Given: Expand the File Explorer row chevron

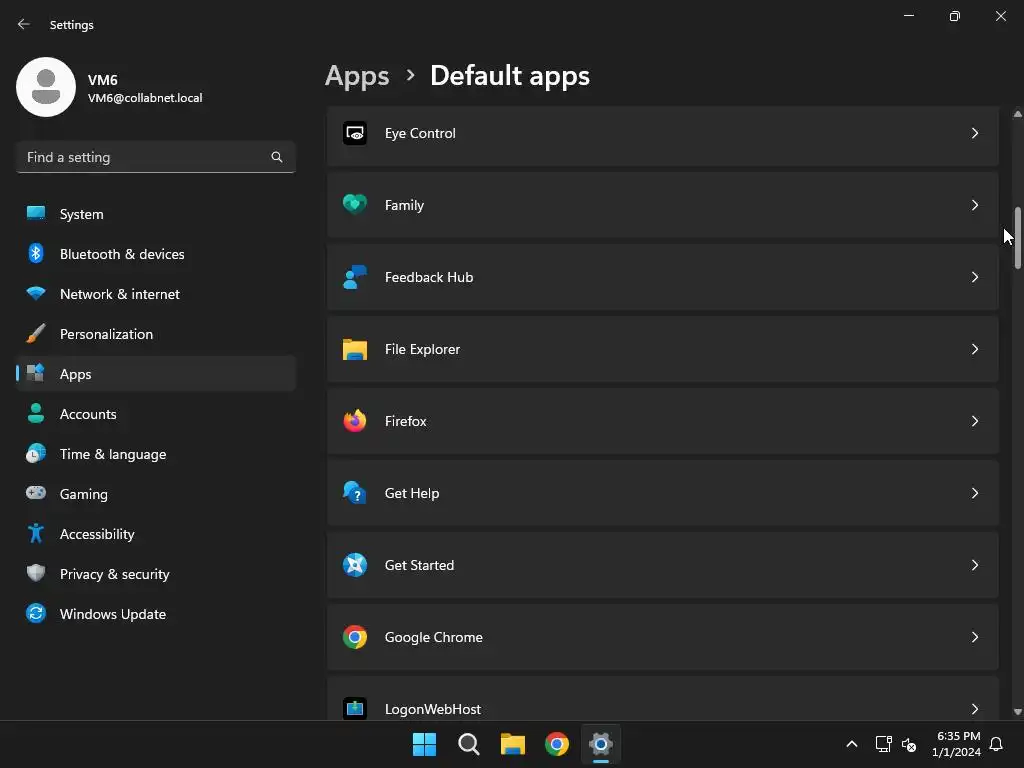Looking at the screenshot, I should tap(974, 349).
